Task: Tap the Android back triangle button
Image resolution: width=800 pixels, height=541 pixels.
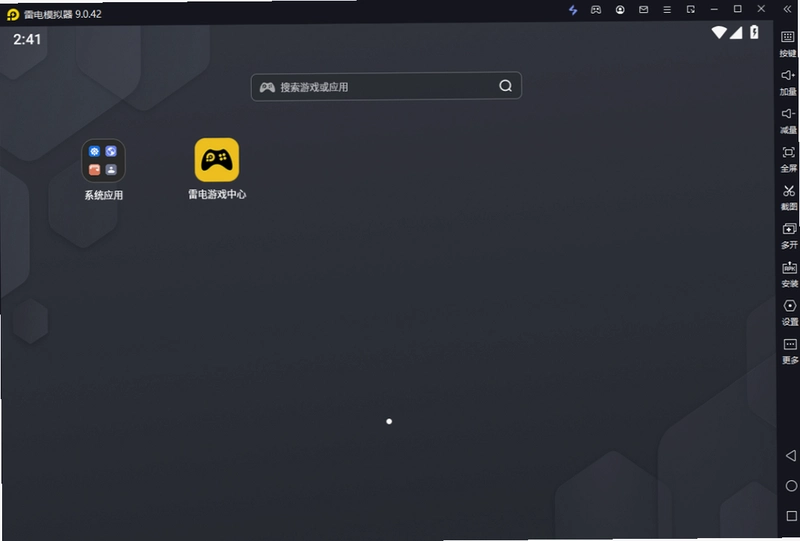Action: coord(791,455)
